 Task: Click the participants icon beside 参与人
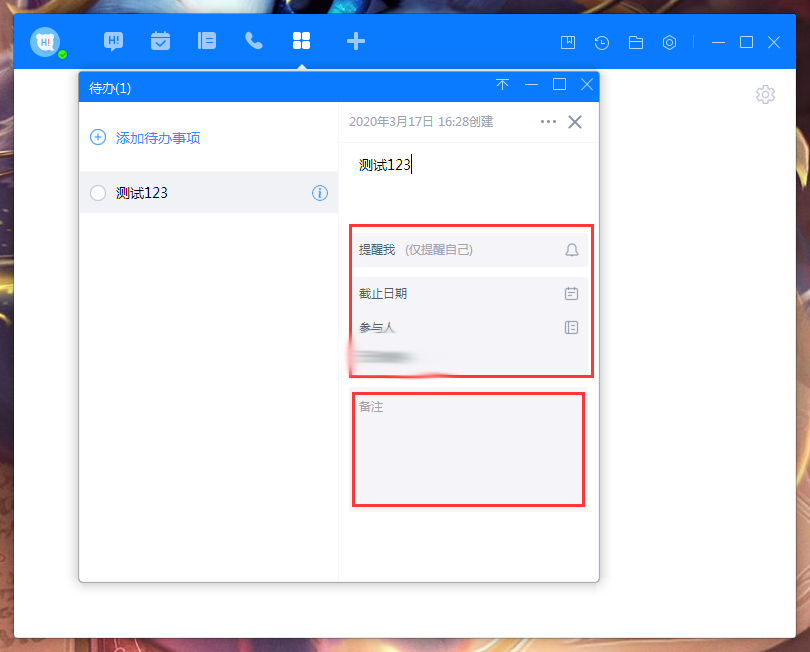point(572,327)
